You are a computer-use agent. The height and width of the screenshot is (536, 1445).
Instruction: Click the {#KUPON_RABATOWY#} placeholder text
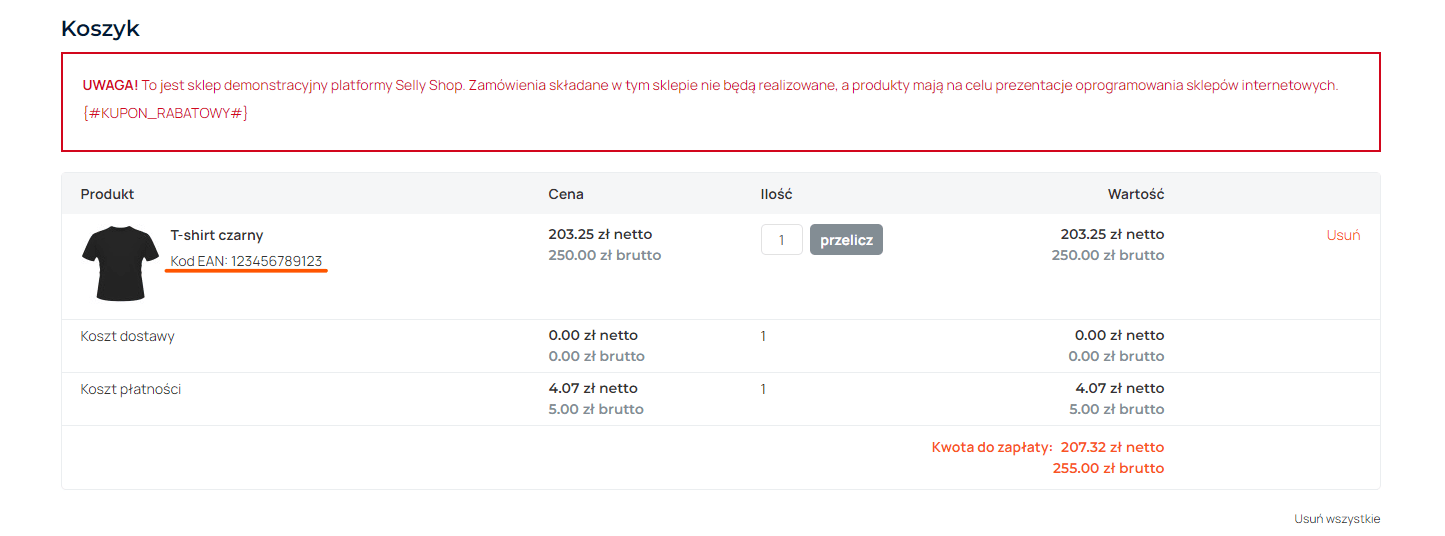click(165, 113)
